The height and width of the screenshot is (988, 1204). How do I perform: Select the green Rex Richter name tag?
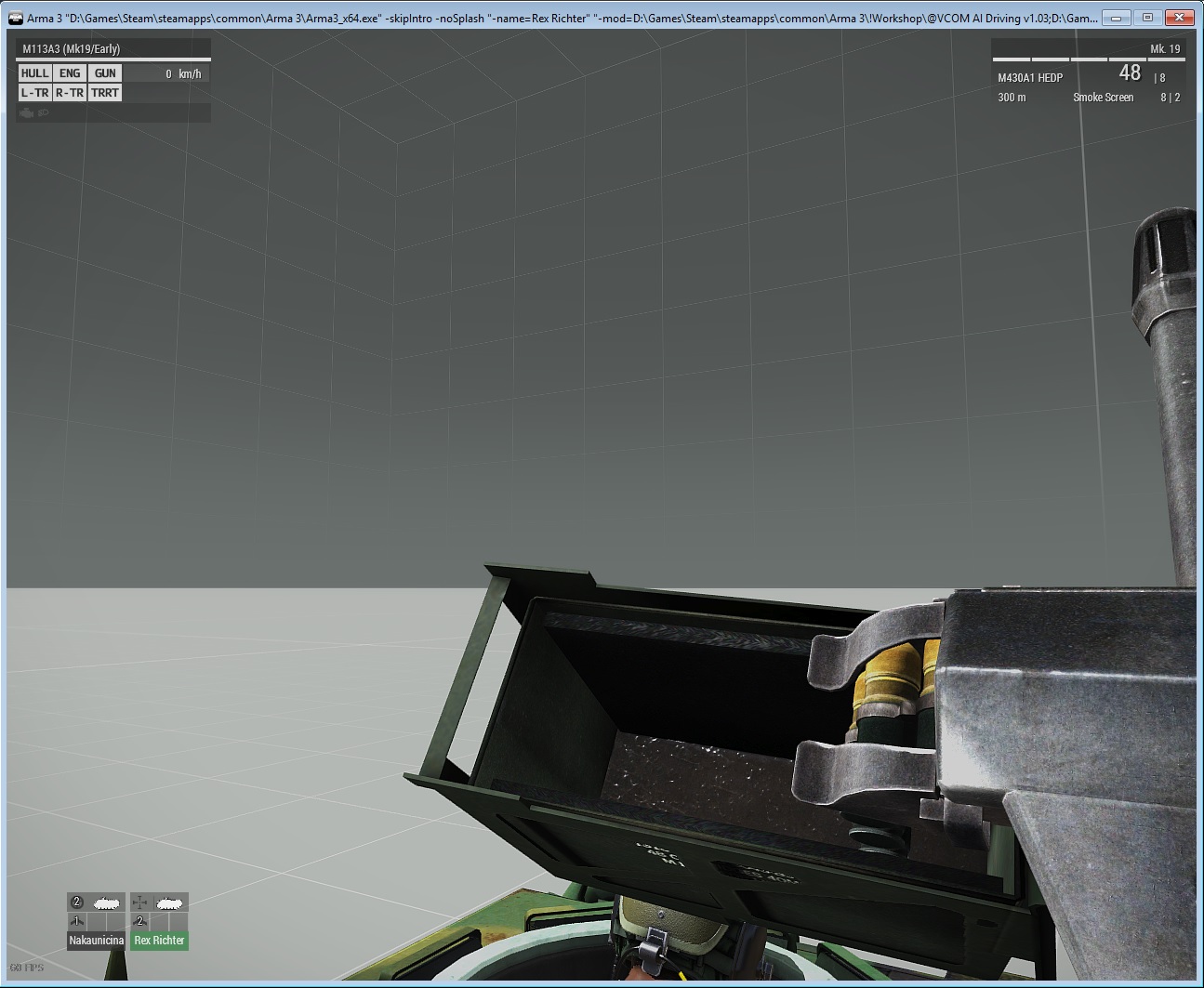point(159,941)
